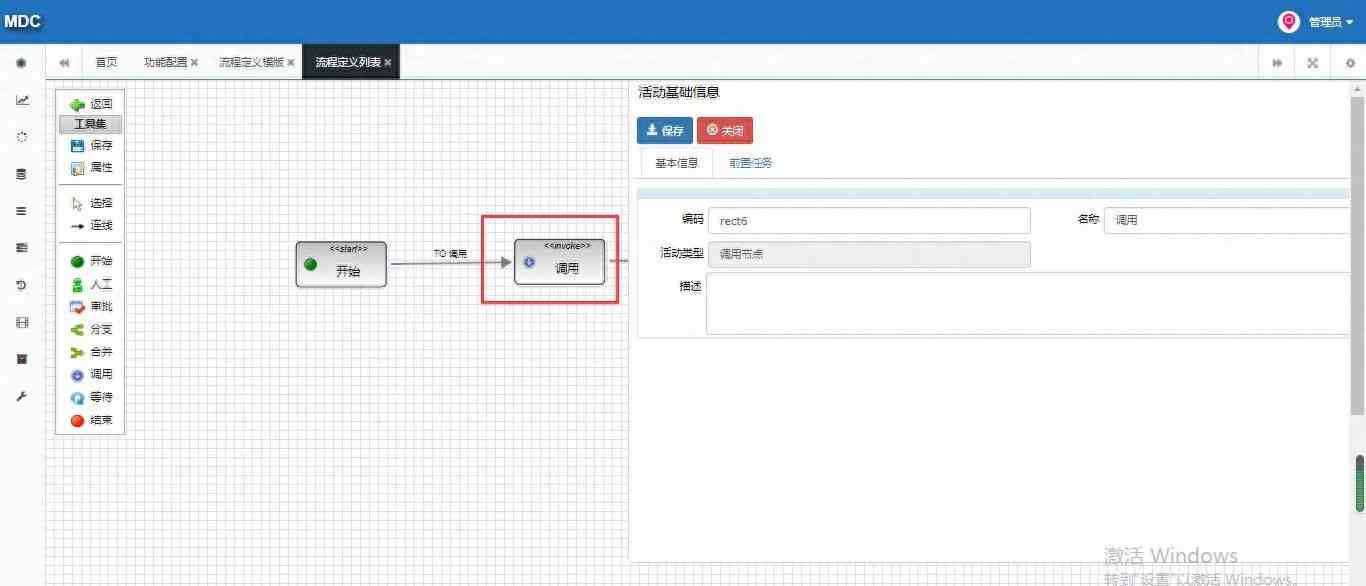This screenshot has width=1366, height=586.
Task: Switch to the 首页 tab
Action: click(x=106, y=62)
